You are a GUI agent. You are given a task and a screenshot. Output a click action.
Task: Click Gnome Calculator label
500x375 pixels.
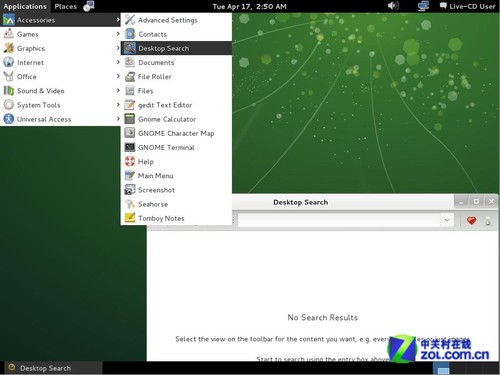coord(167,119)
